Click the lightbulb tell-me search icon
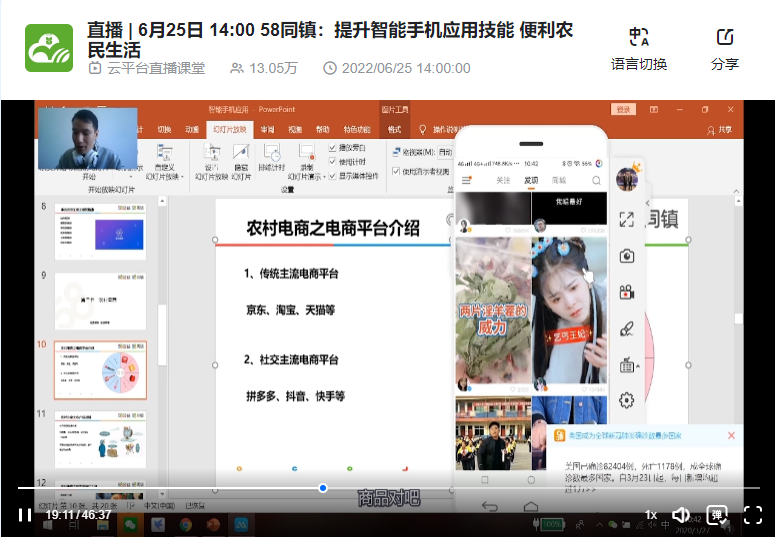 (x=423, y=130)
